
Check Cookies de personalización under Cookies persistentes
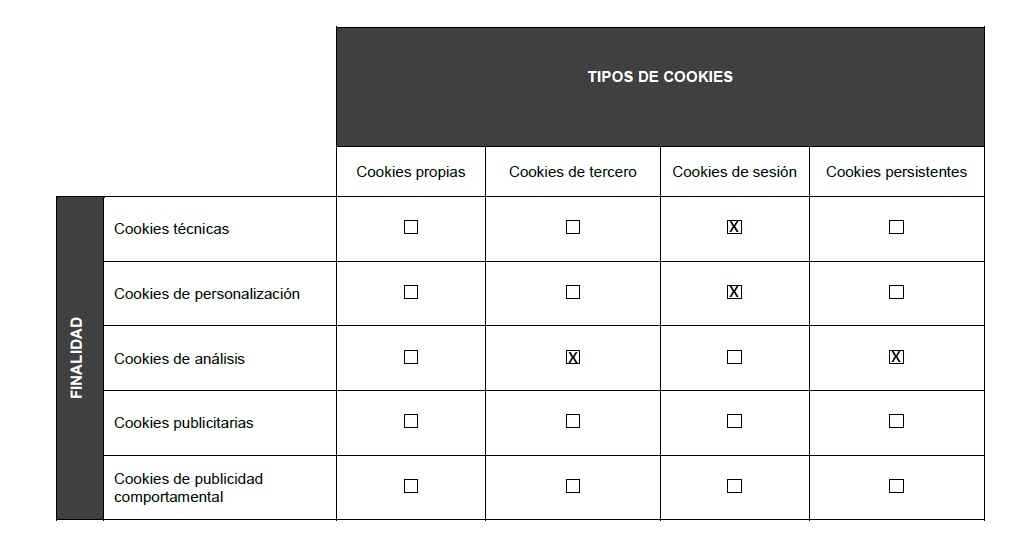(x=896, y=292)
